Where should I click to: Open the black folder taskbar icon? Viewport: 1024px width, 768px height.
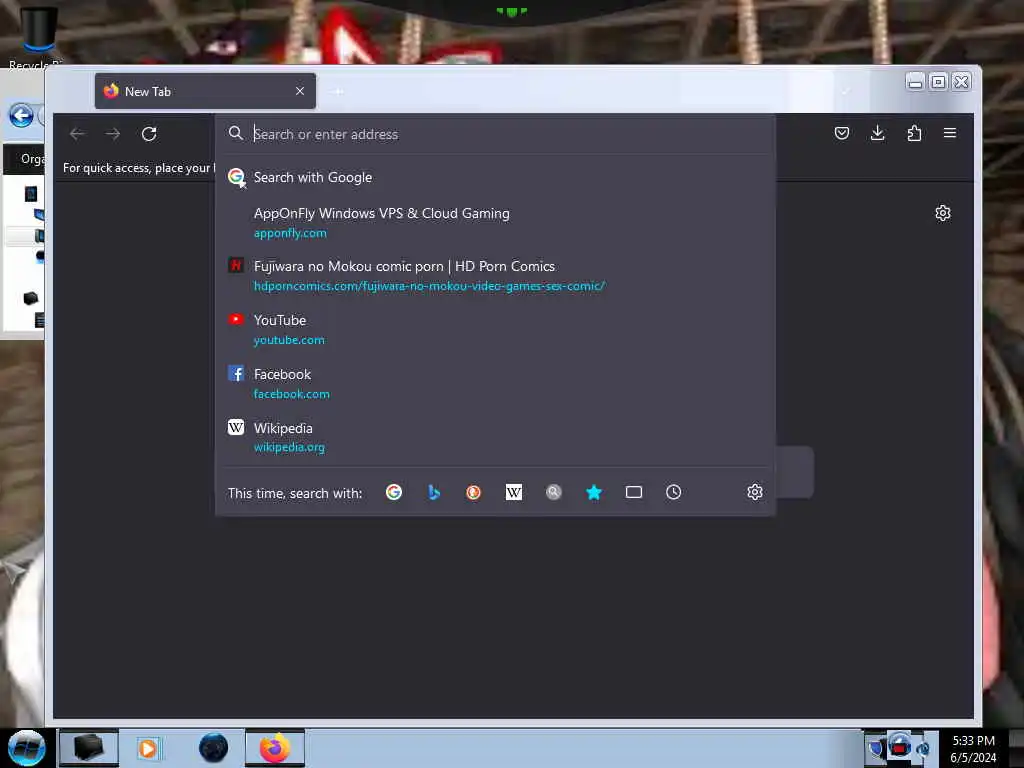click(89, 748)
